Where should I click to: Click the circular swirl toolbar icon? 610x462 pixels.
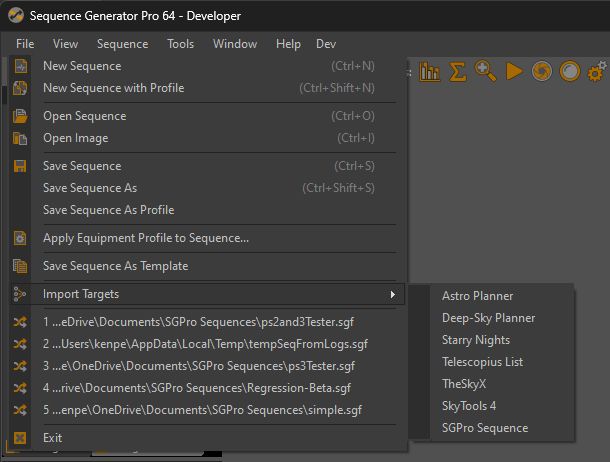pos(542,72)
